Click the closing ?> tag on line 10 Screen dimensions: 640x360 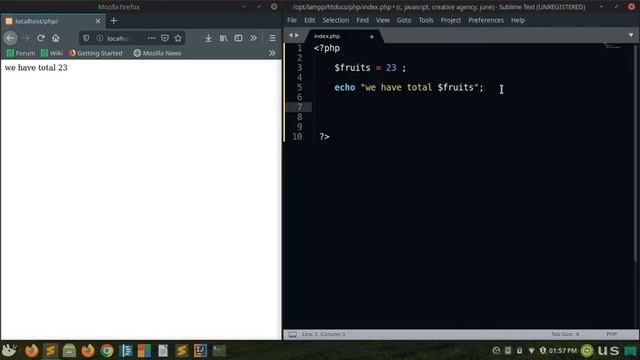coord(324,137)
